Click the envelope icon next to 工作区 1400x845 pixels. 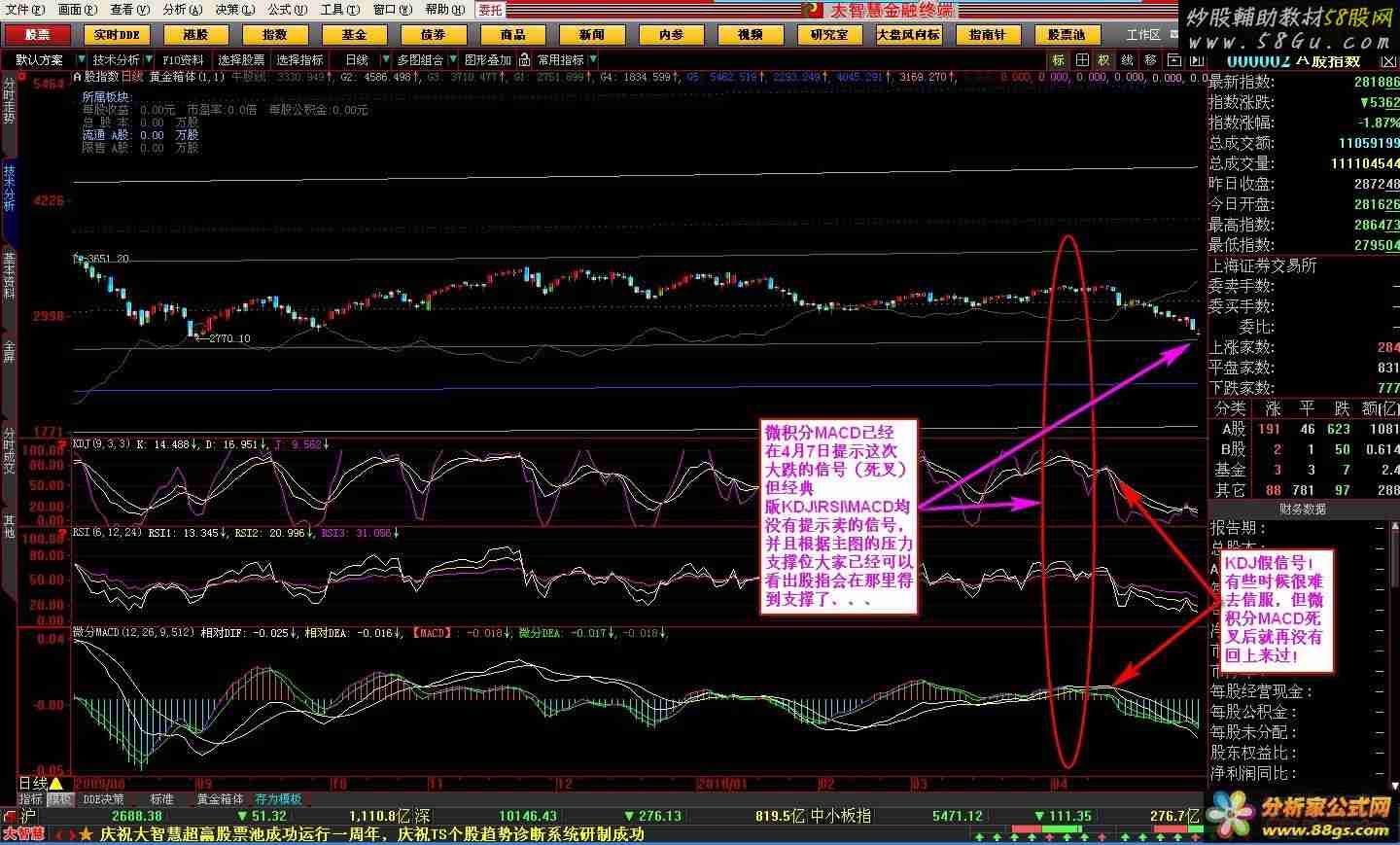(1174, 35)
